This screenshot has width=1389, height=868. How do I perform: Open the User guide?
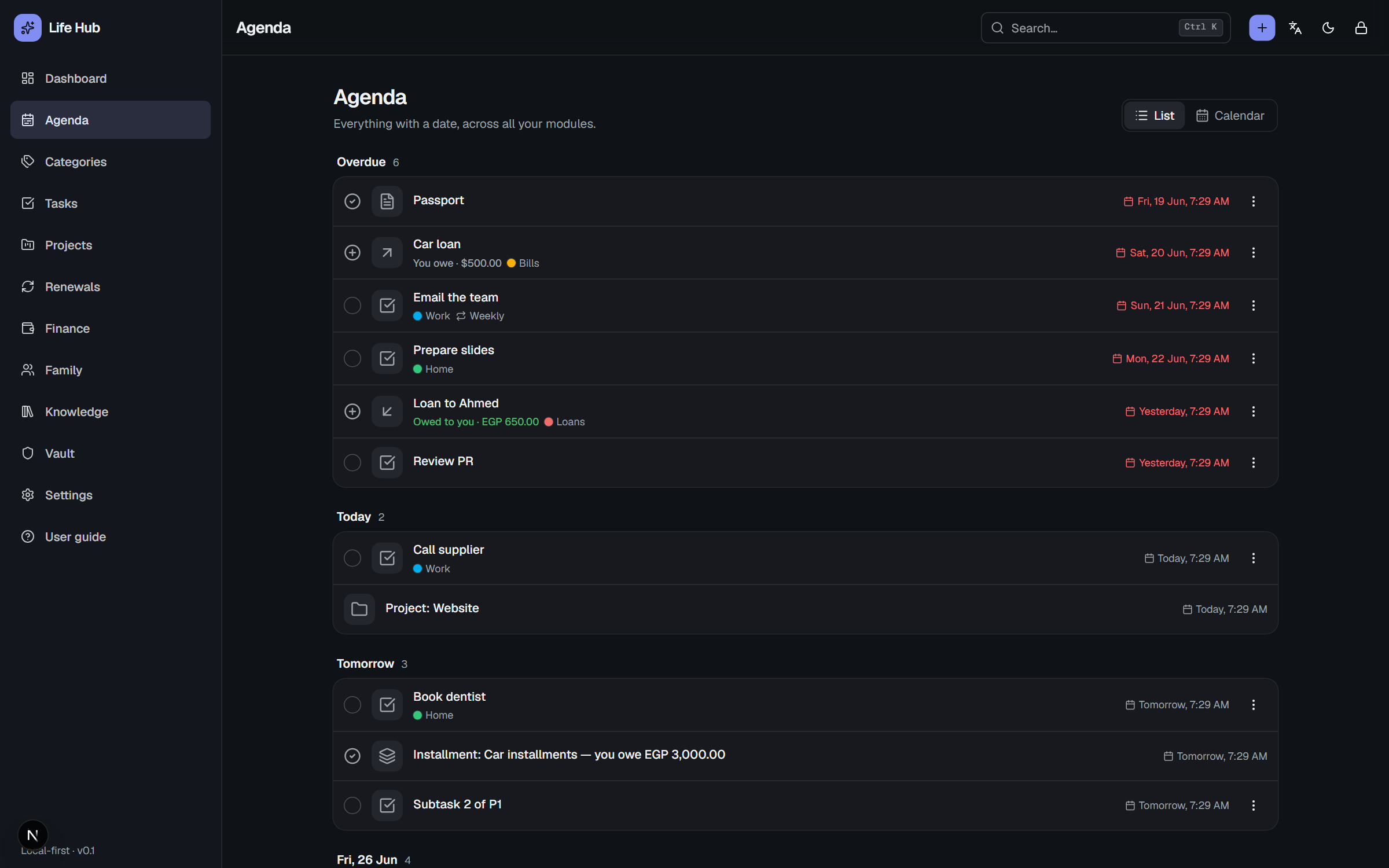[111, 536]
